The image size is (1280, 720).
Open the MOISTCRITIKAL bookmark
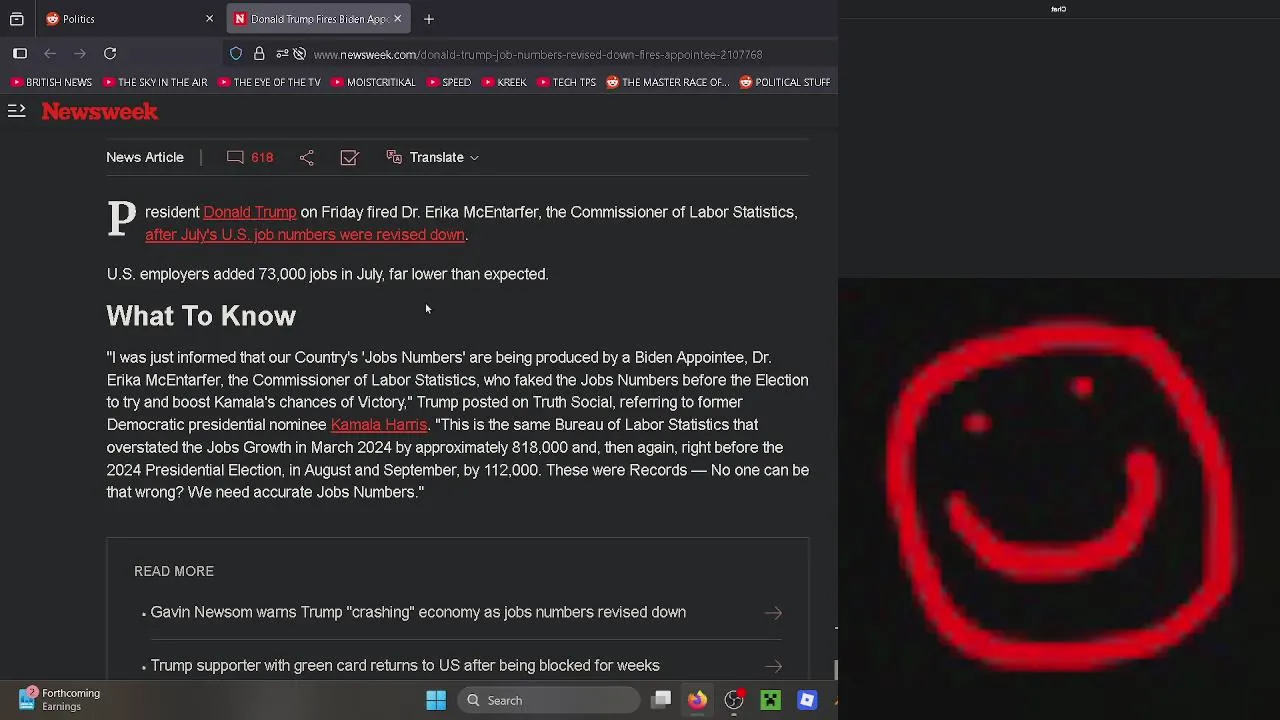pos(374,82)
